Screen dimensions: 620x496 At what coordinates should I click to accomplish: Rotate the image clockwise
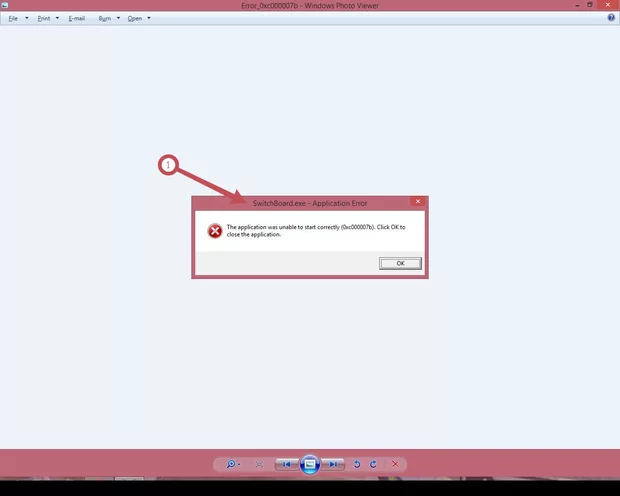tap(373, 464)
